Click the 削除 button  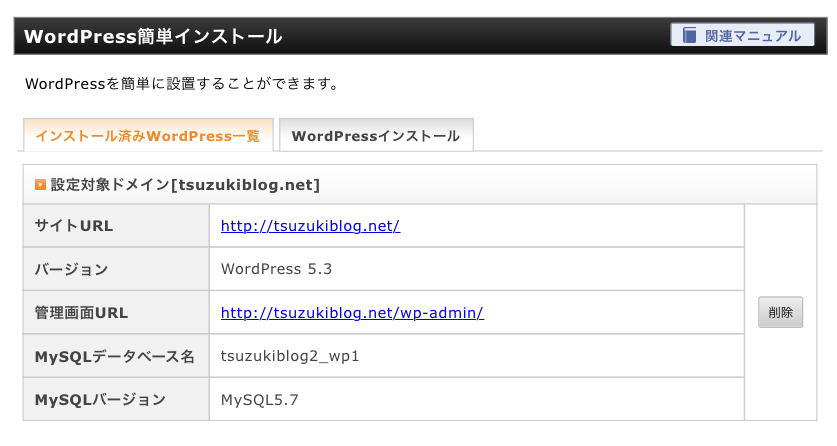click(780, 312)
